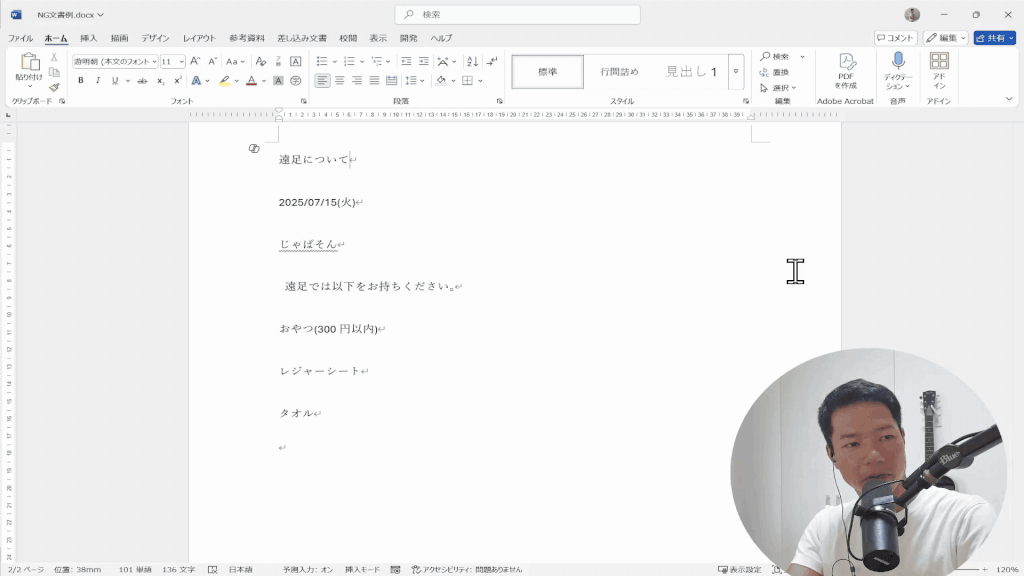Viewport: 1024px width, 576px height.
Task: Open the File tab
Action: click(20, 39)
